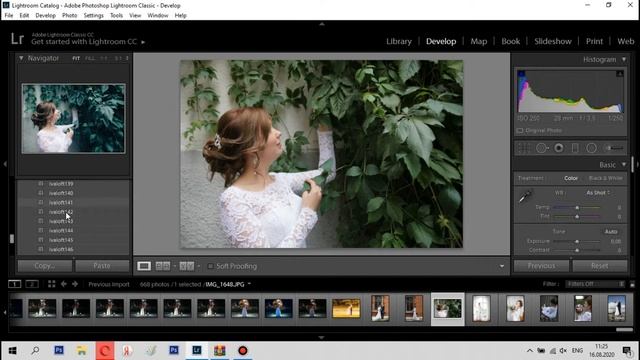Open Lightroom icon in the taskbar
Viewport: 640px width, 360px height.
[x=197, y=351]
